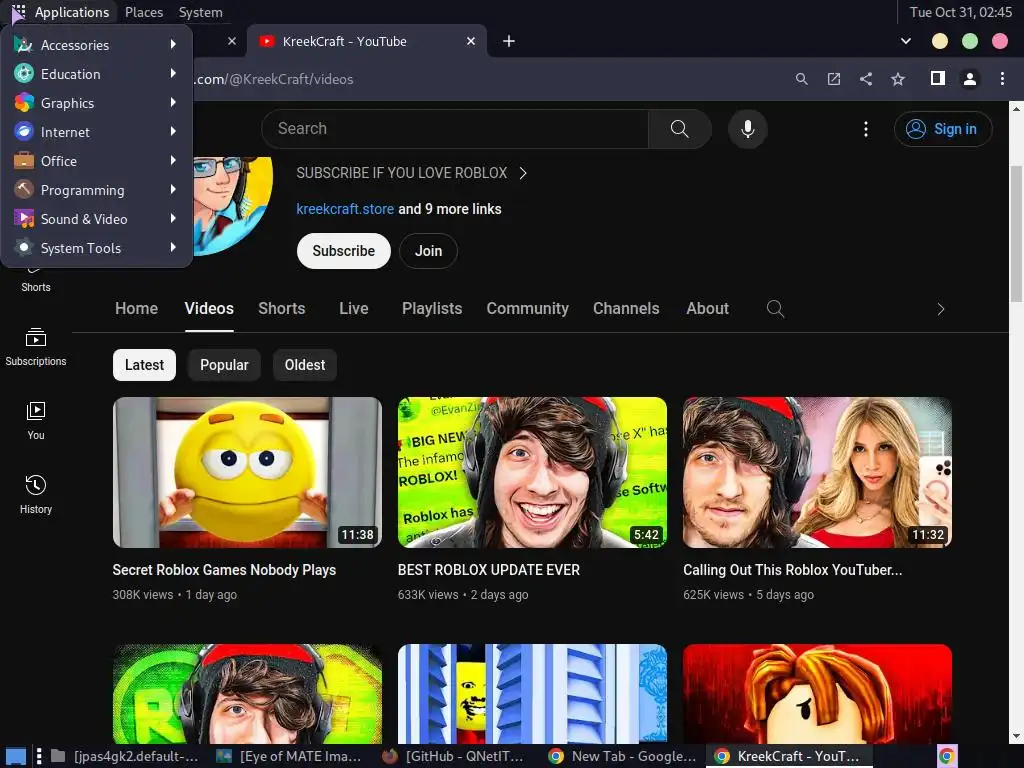
Task: Expand the Internet submenu
Action: [97, 132]
